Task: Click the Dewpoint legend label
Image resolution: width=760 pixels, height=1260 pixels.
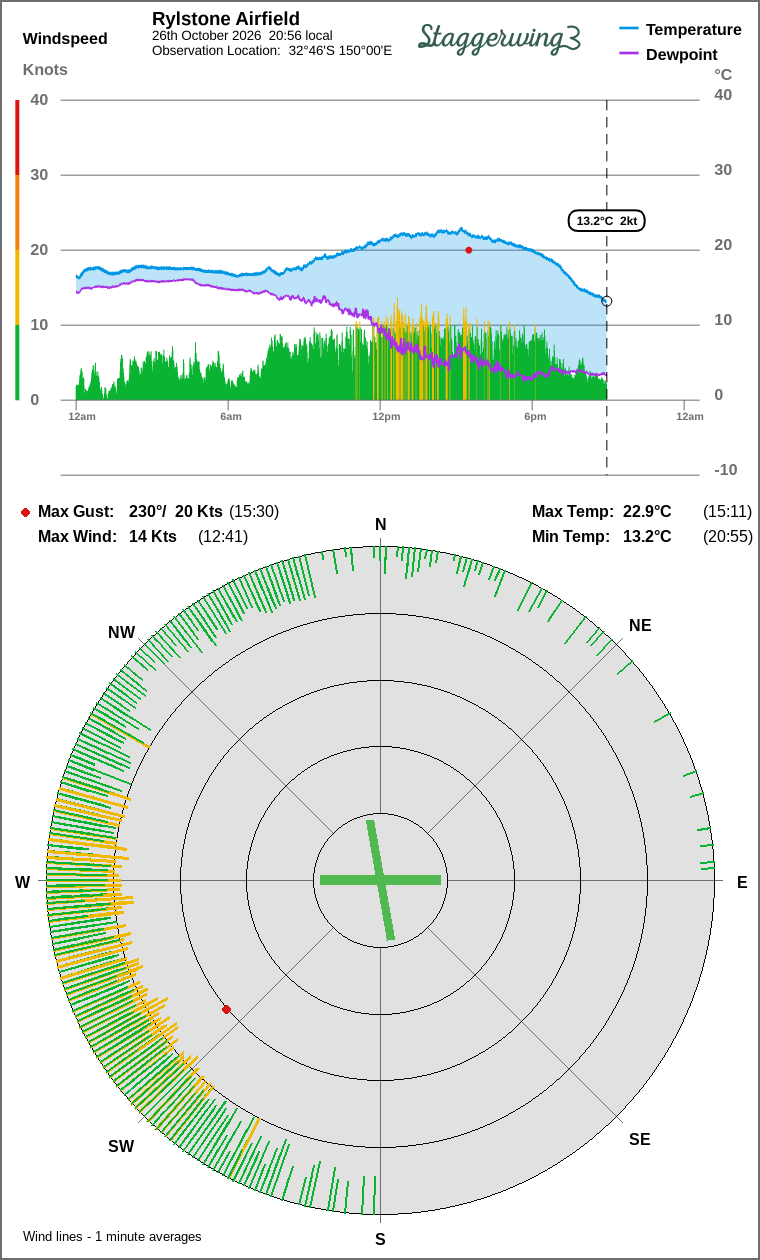Action: coord(682,54)
